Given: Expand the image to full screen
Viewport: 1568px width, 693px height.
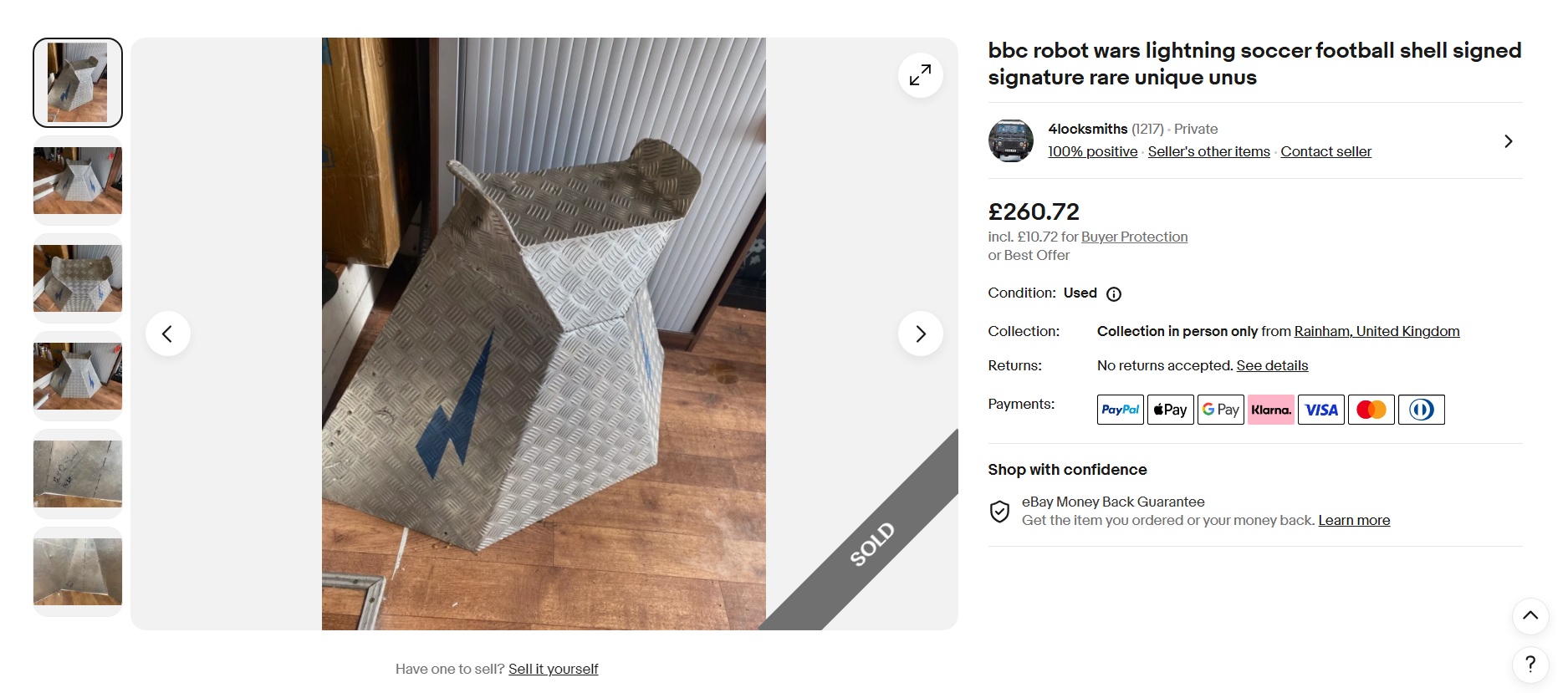Looking at the screenshot, I should click(920, 75).
